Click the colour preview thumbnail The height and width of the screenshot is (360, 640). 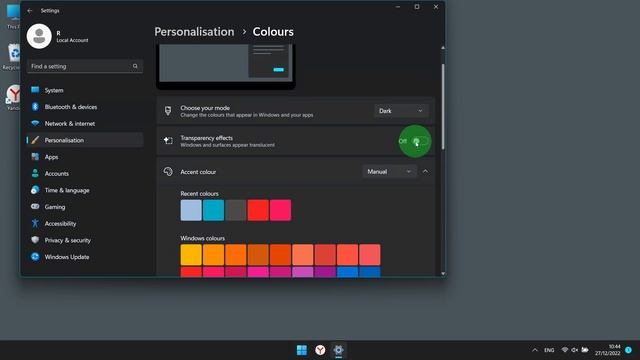(225, 67)
